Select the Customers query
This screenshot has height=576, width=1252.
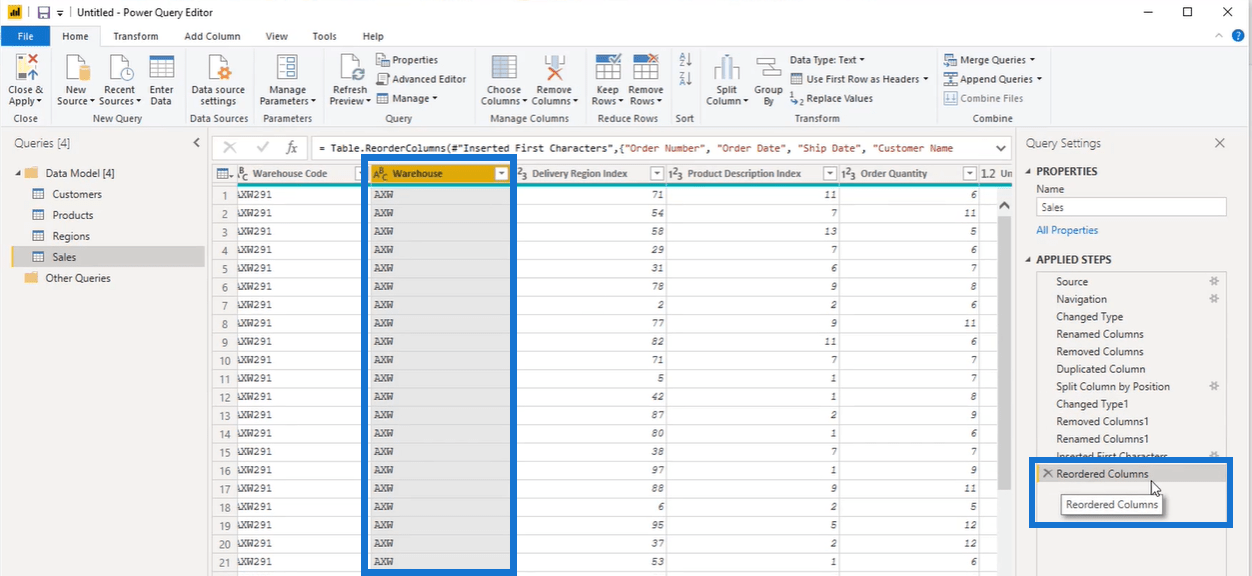[77, 194]
